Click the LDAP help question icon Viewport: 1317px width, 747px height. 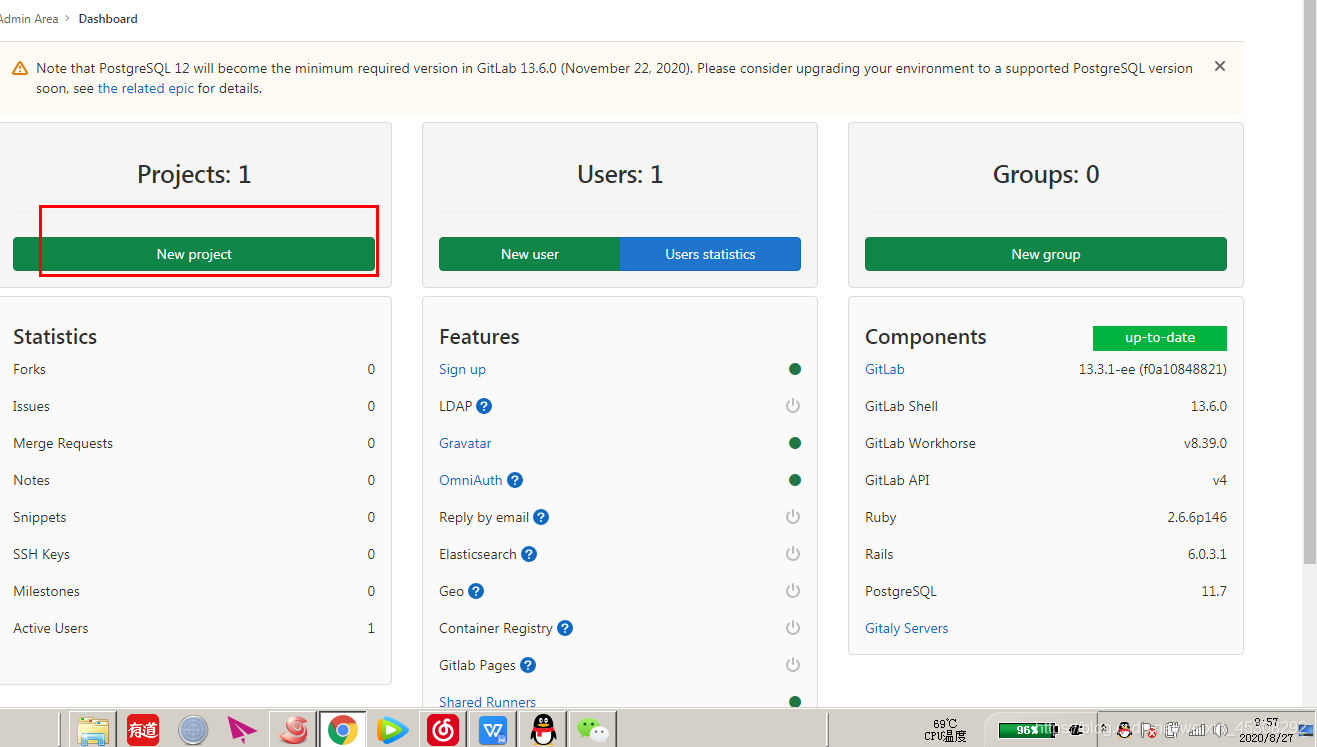(x=484, y=406)
